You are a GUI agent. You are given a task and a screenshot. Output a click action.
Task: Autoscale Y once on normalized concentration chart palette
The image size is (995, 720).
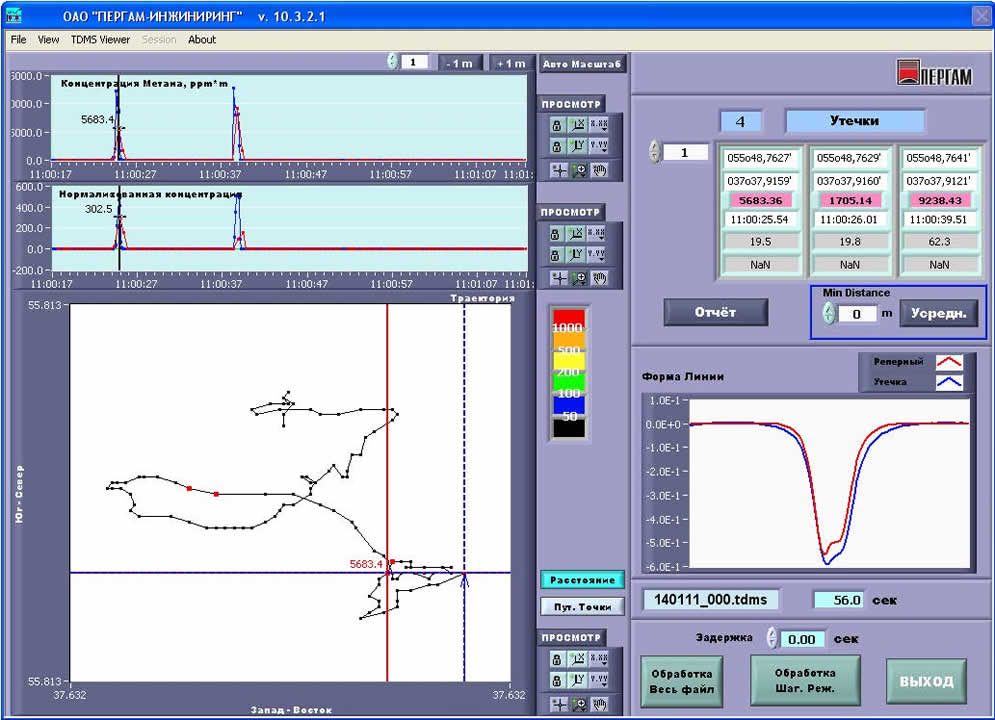pyautogui.click(x=576, y=254)
